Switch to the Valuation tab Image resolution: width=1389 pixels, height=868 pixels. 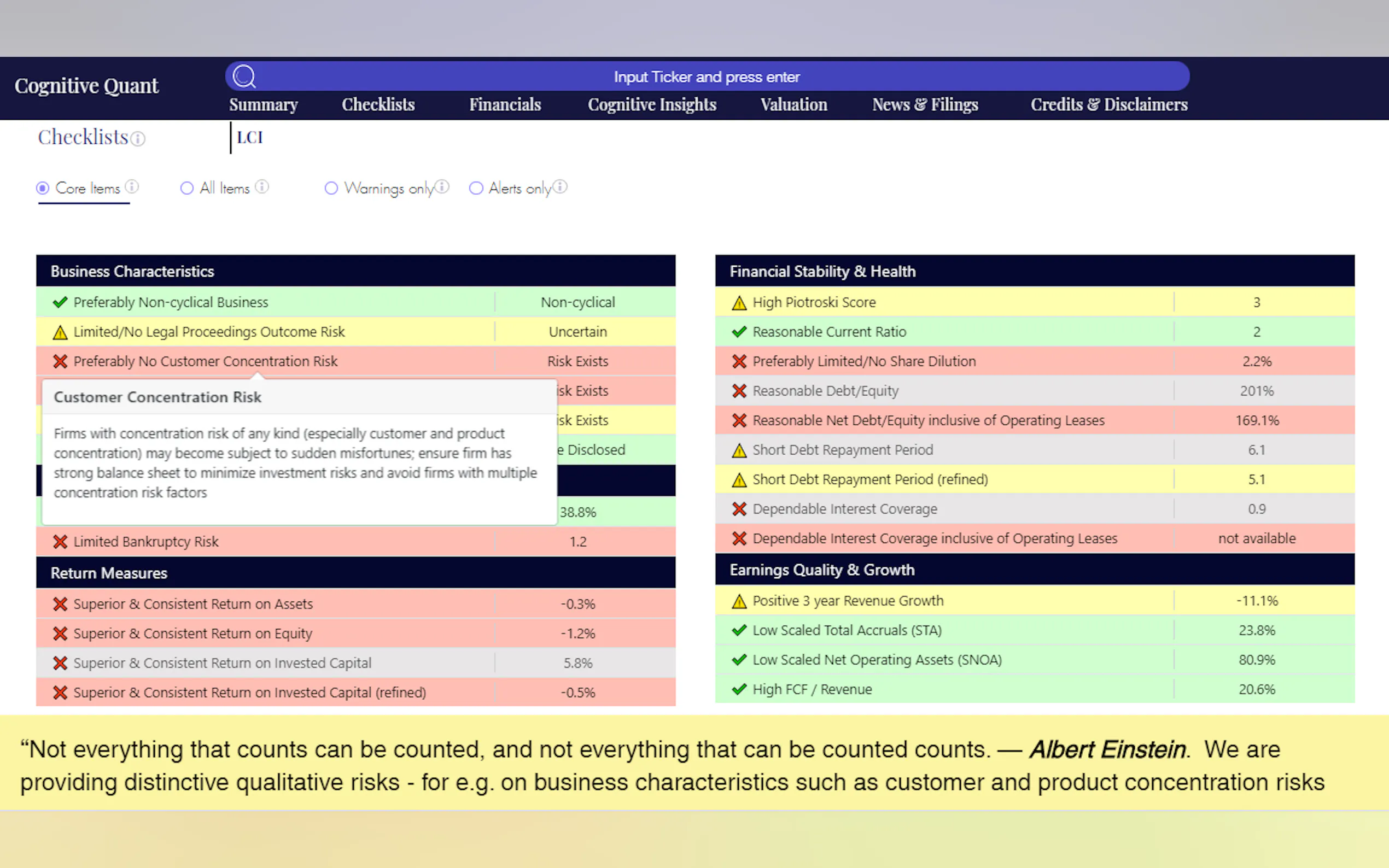coord(793,104)
